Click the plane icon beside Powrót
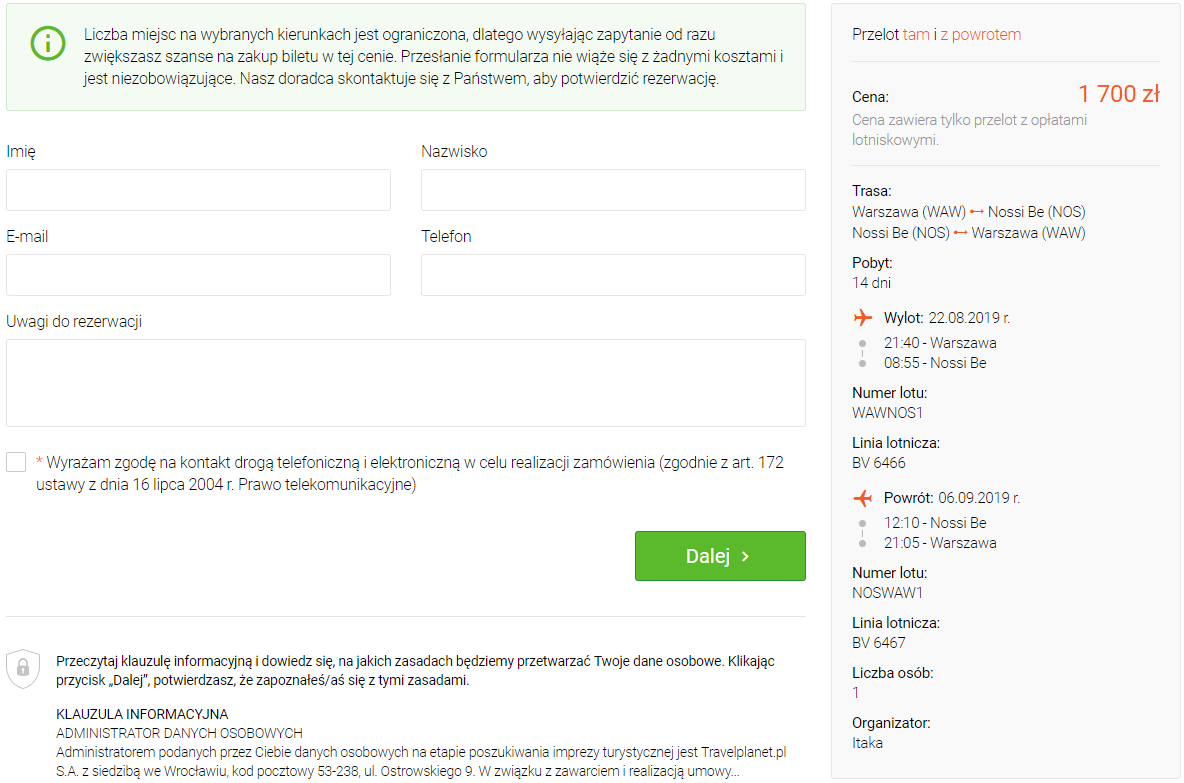 coord(863,498)
